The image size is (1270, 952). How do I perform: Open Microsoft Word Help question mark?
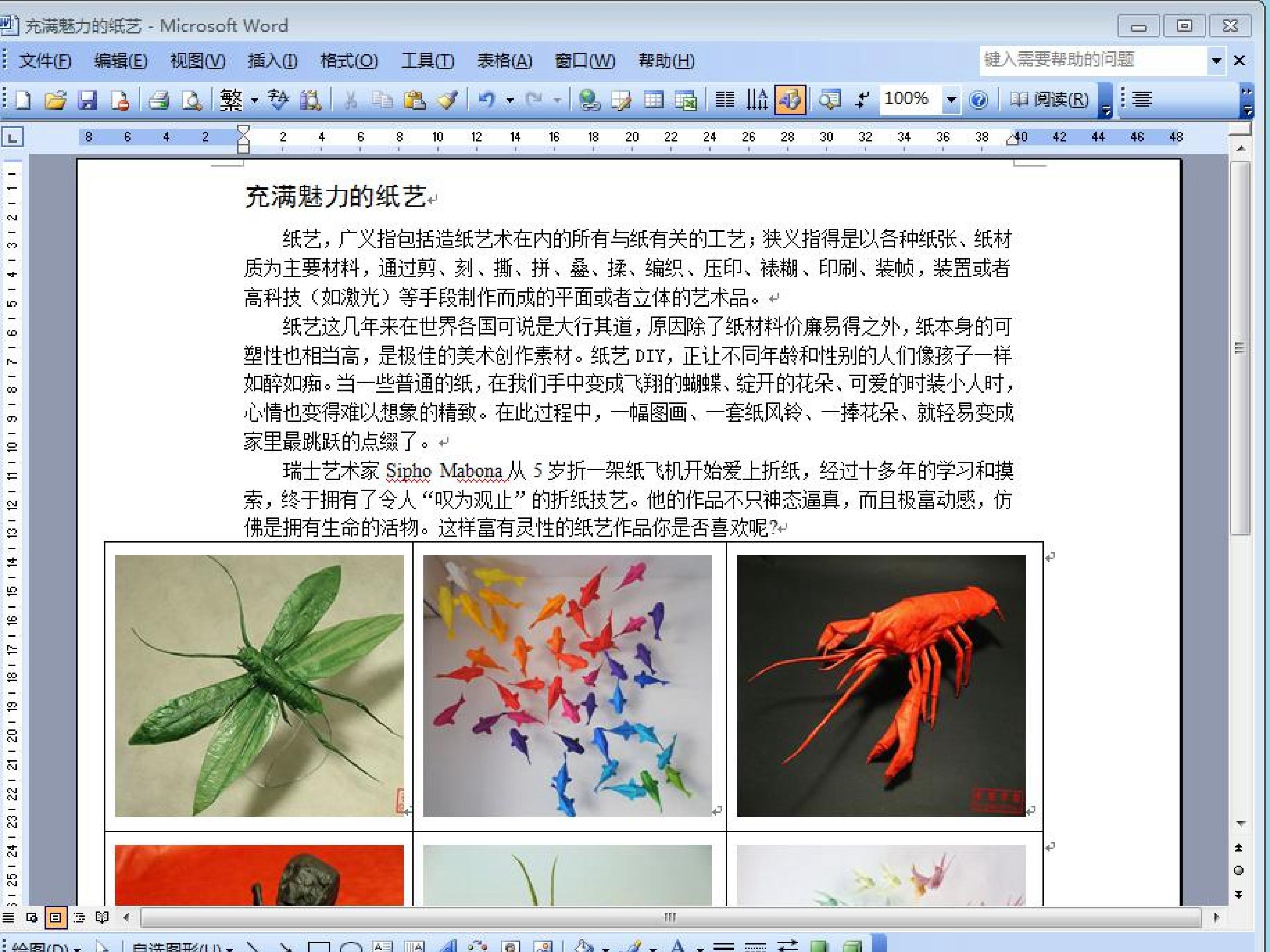(x=979, y=100)
